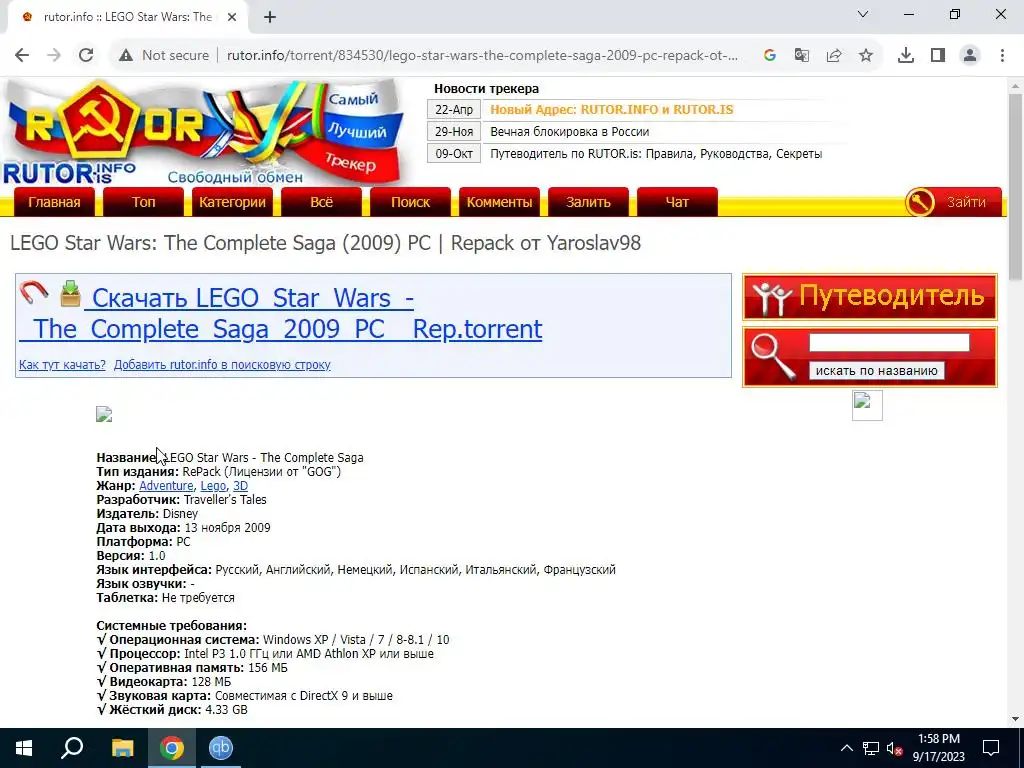This screenshot has width=1024, height=768.
Task: Bookmark this page with the star icon
Action: (x=865, y=56)
